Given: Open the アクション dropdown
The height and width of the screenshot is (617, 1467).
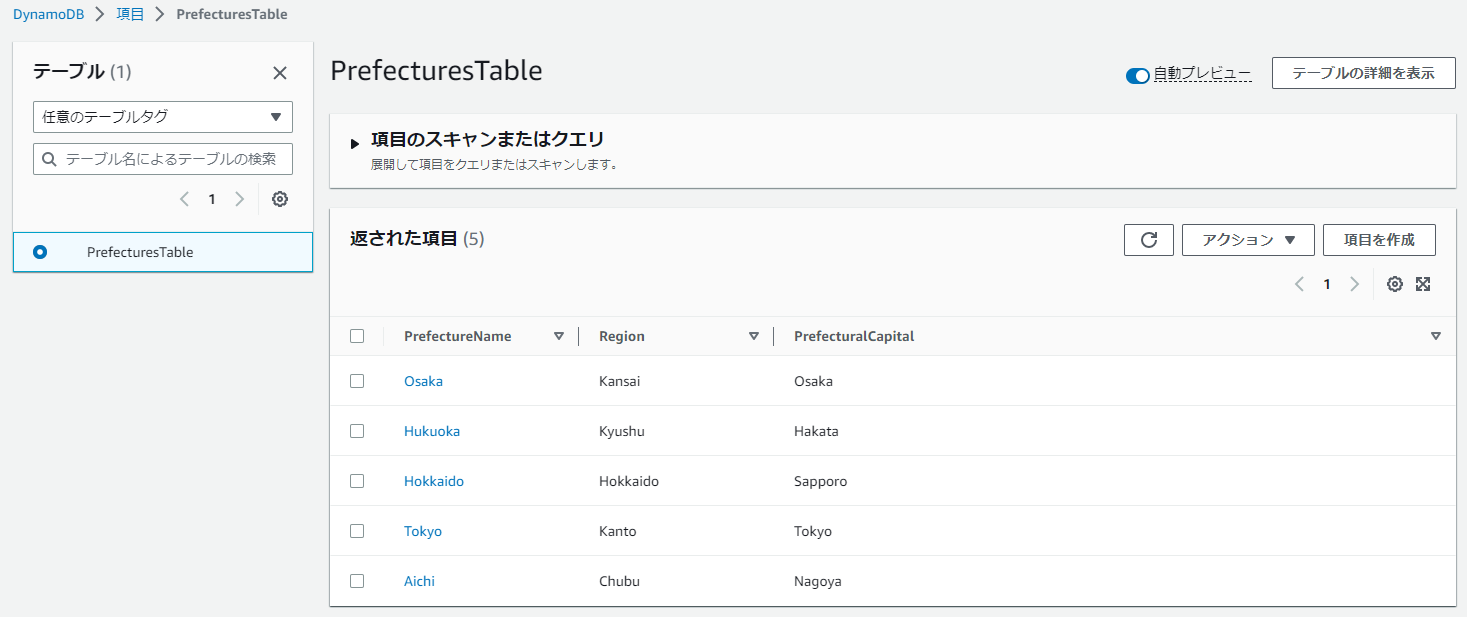Looking at the screenshot, I should pyautogui.click(x=1247, y=240).
